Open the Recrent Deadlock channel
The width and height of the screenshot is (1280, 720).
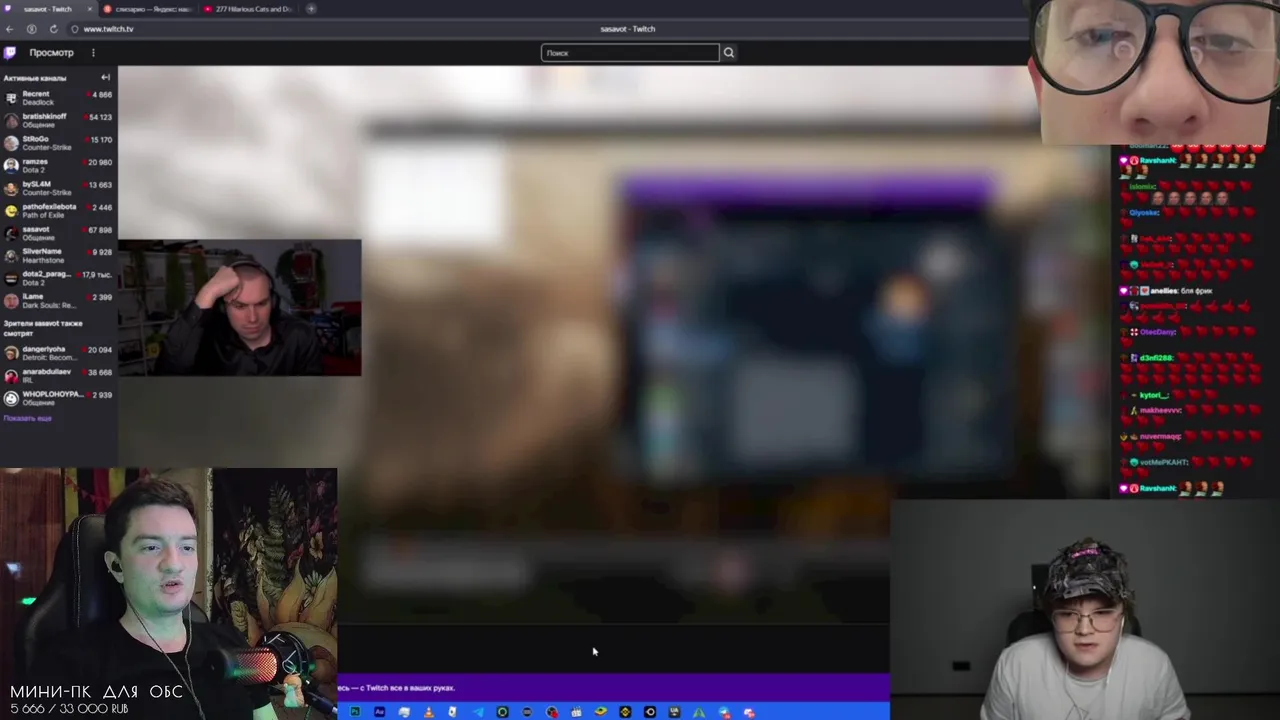tap(58, 98)
